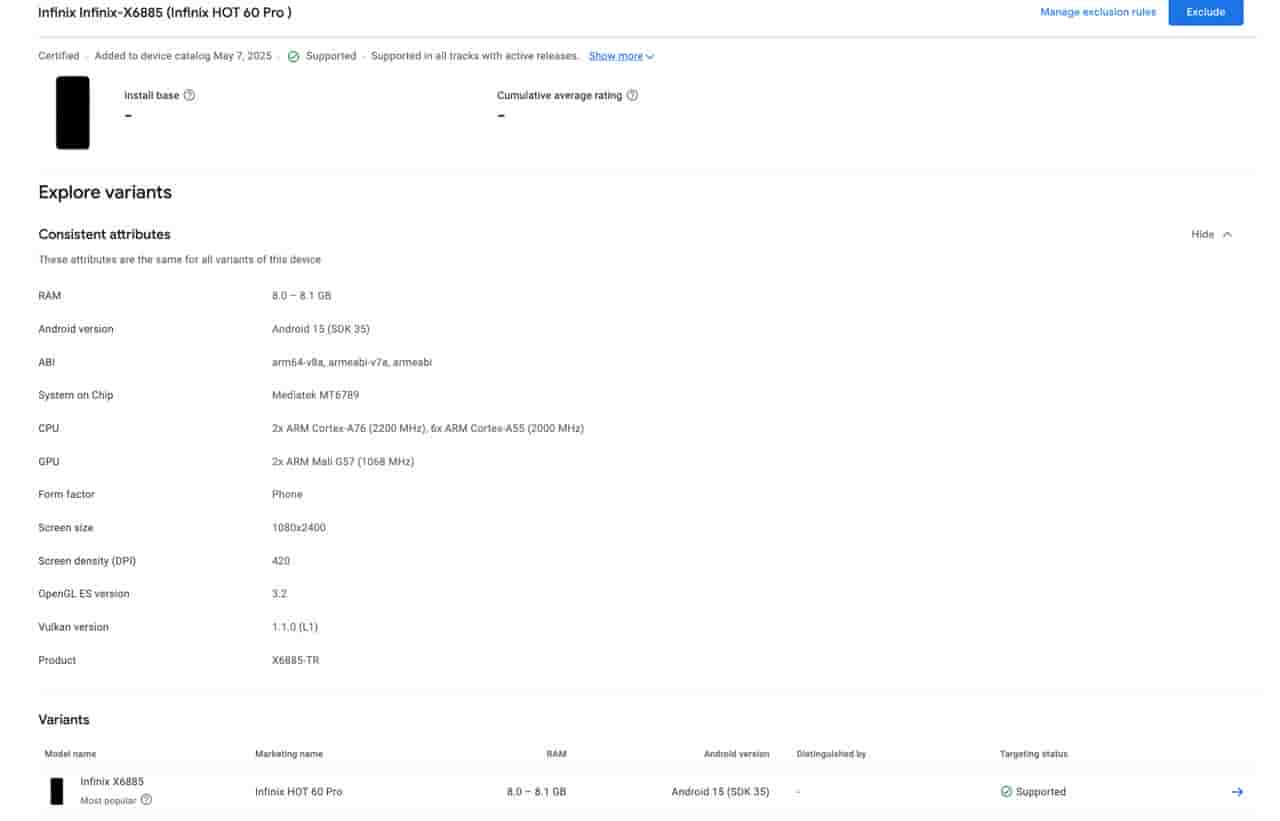Click the RAM column header in the Variants table
The width and height of the screenshot is (1280, 821).
coord(556,754)
